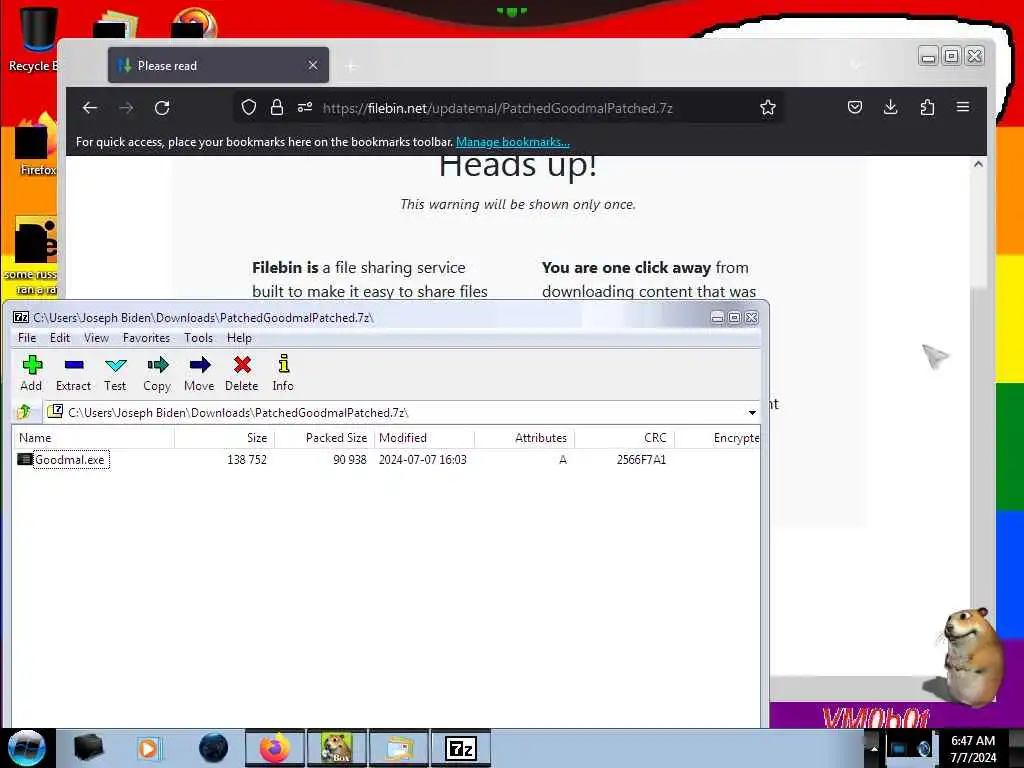Open the Favorites menu in 7-Zip
This screenshot has width=1024, height=768.
[146, 338]
